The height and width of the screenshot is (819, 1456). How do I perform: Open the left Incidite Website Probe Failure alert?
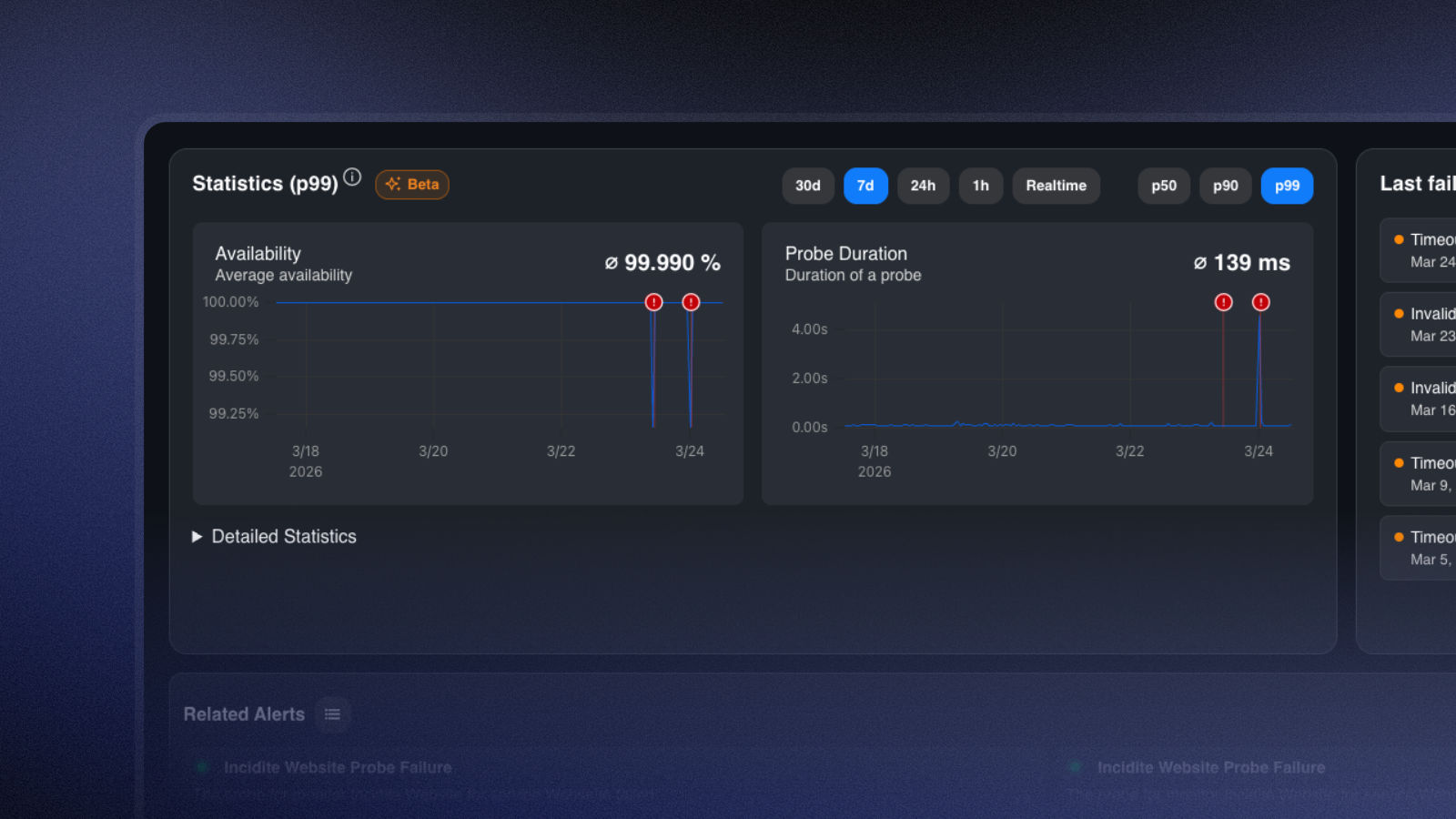coord(338,768)
